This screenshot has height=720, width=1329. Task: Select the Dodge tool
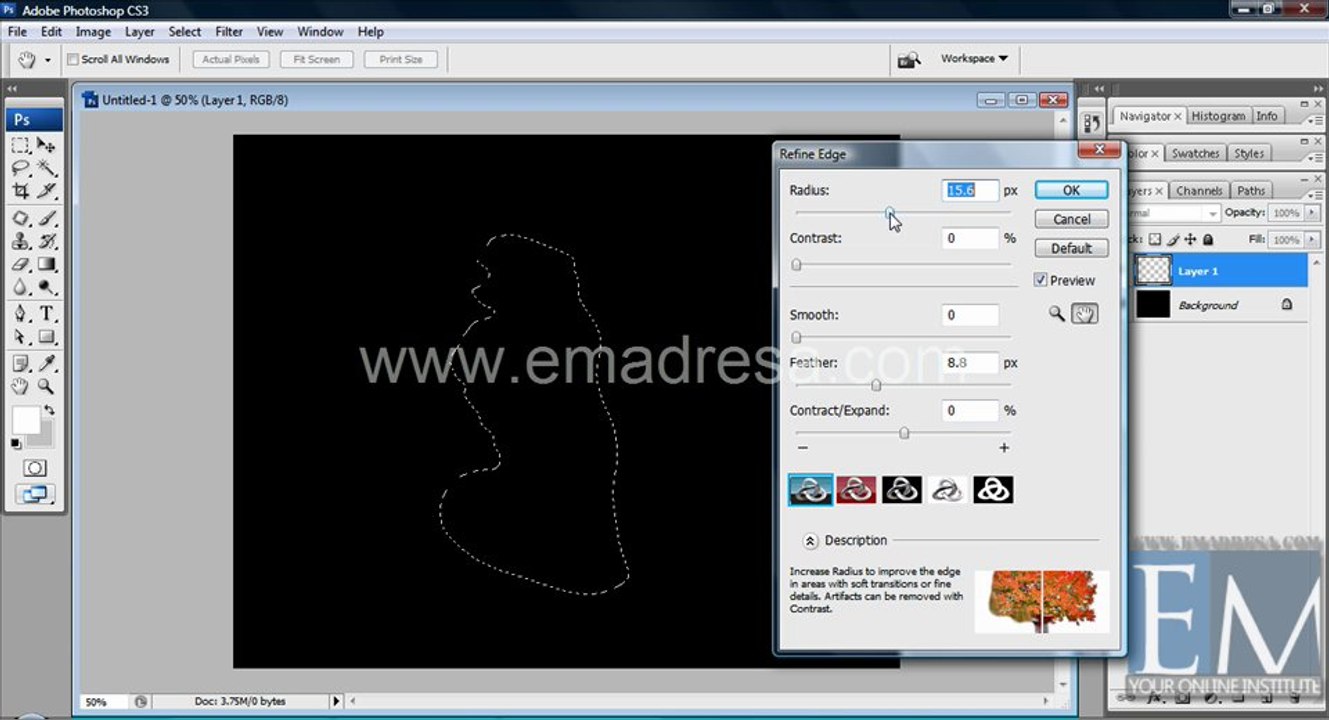(x=46, y=287)
